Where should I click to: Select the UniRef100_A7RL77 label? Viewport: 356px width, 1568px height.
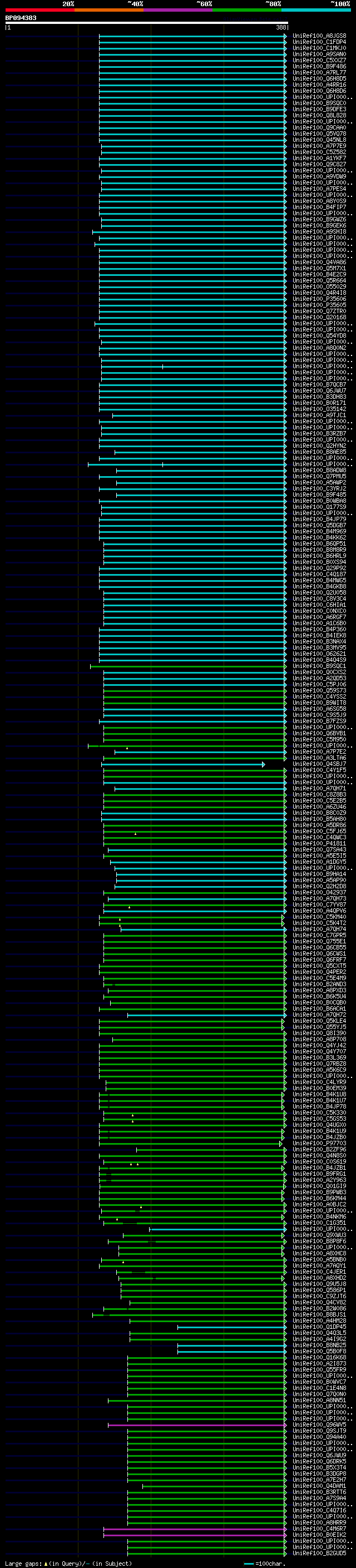click(319, 72)
